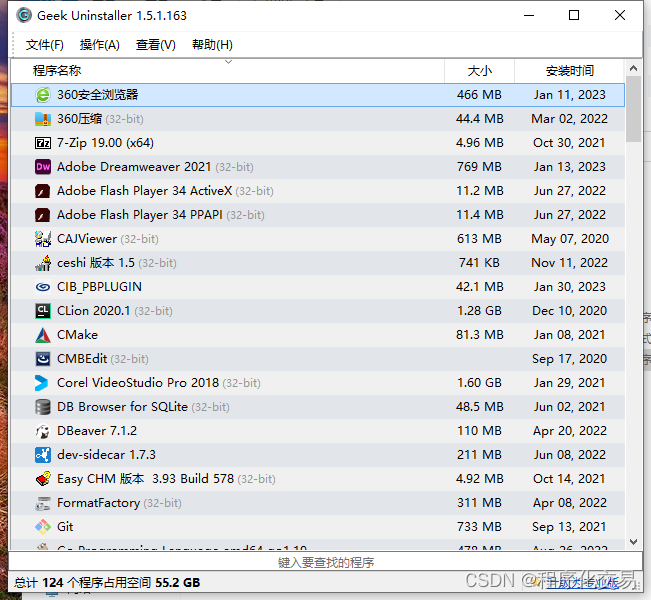Click the DBeaver 7.1.2 icon

(43, 431)
